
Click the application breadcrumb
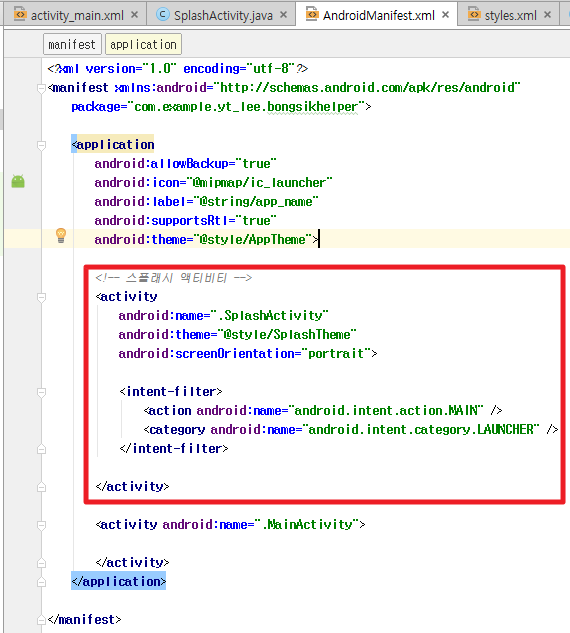(143, 44)
